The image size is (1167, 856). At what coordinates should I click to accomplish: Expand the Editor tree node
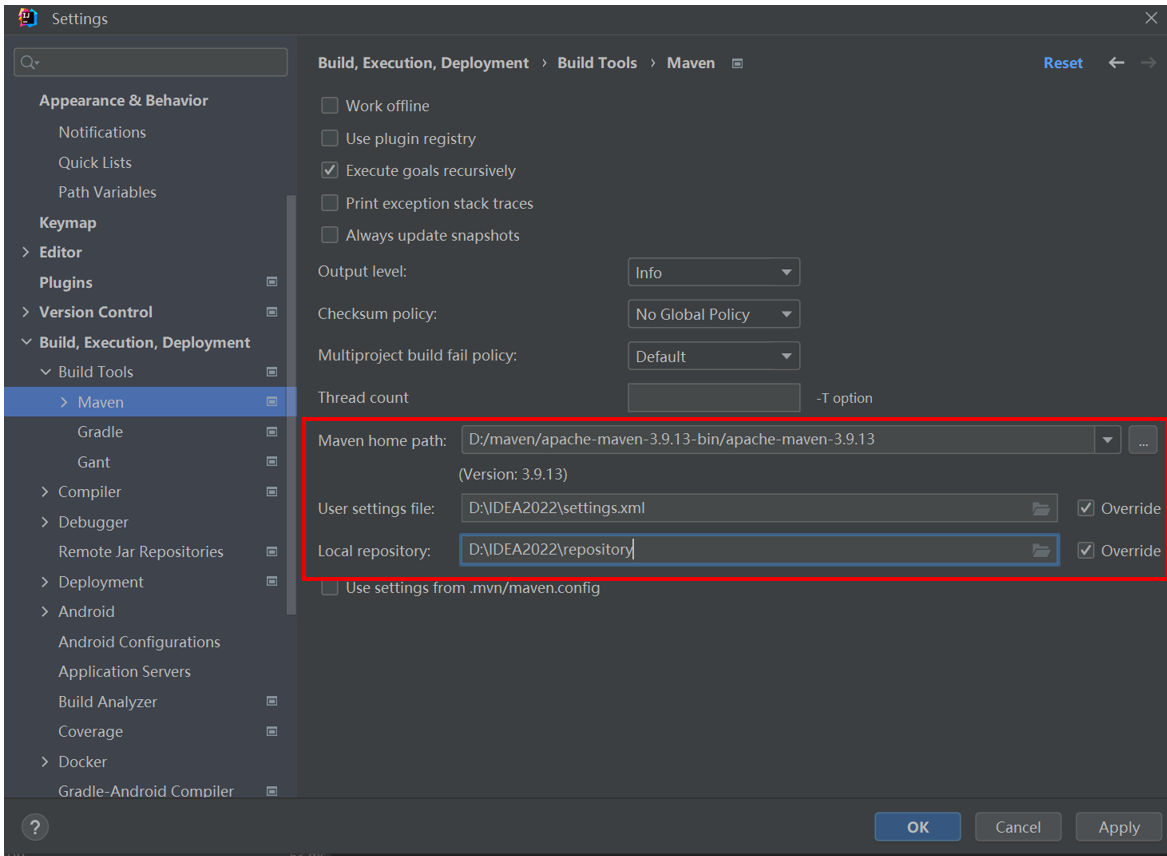[x=25, y=252]
